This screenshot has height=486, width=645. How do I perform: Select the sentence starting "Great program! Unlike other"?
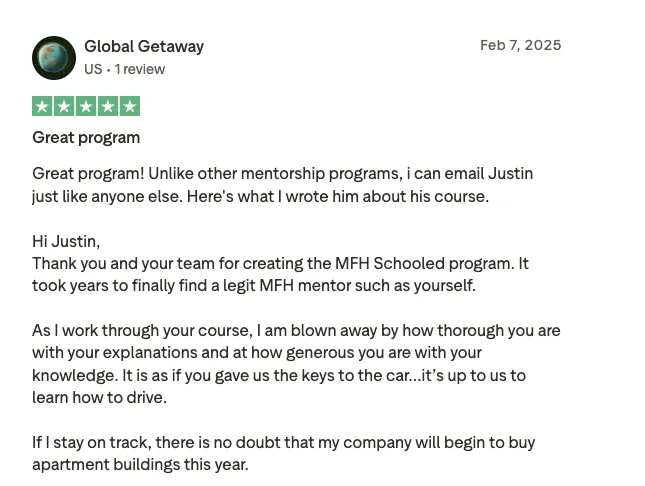283,174
